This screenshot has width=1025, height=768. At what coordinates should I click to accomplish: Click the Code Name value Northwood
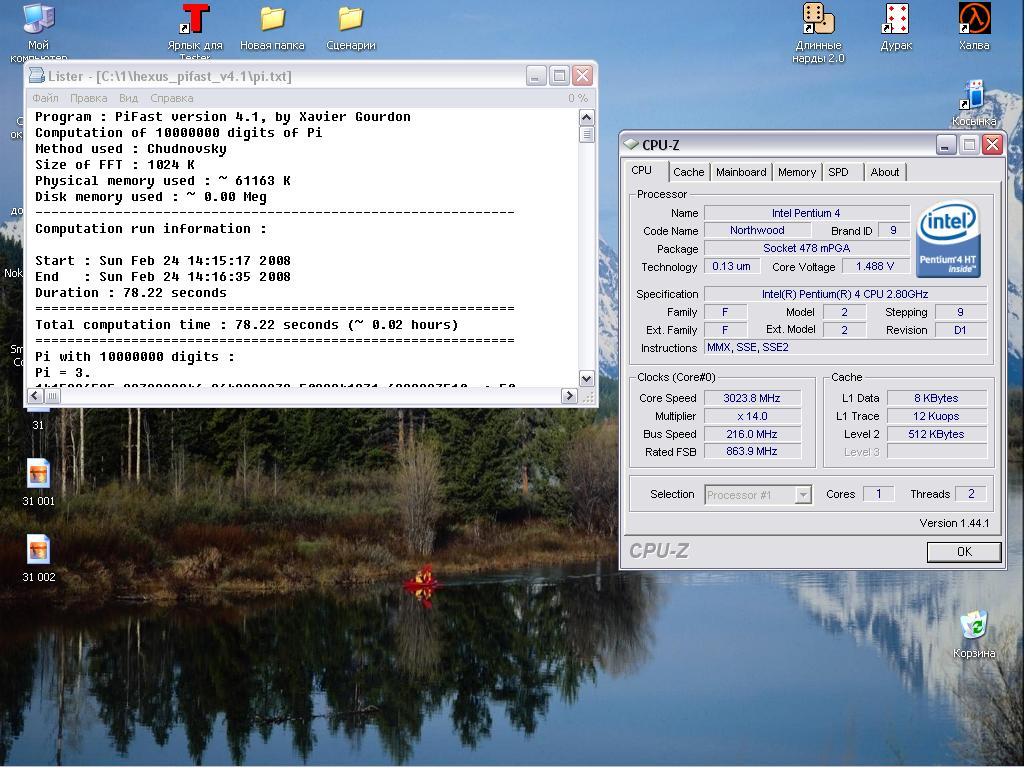point(757,231)
